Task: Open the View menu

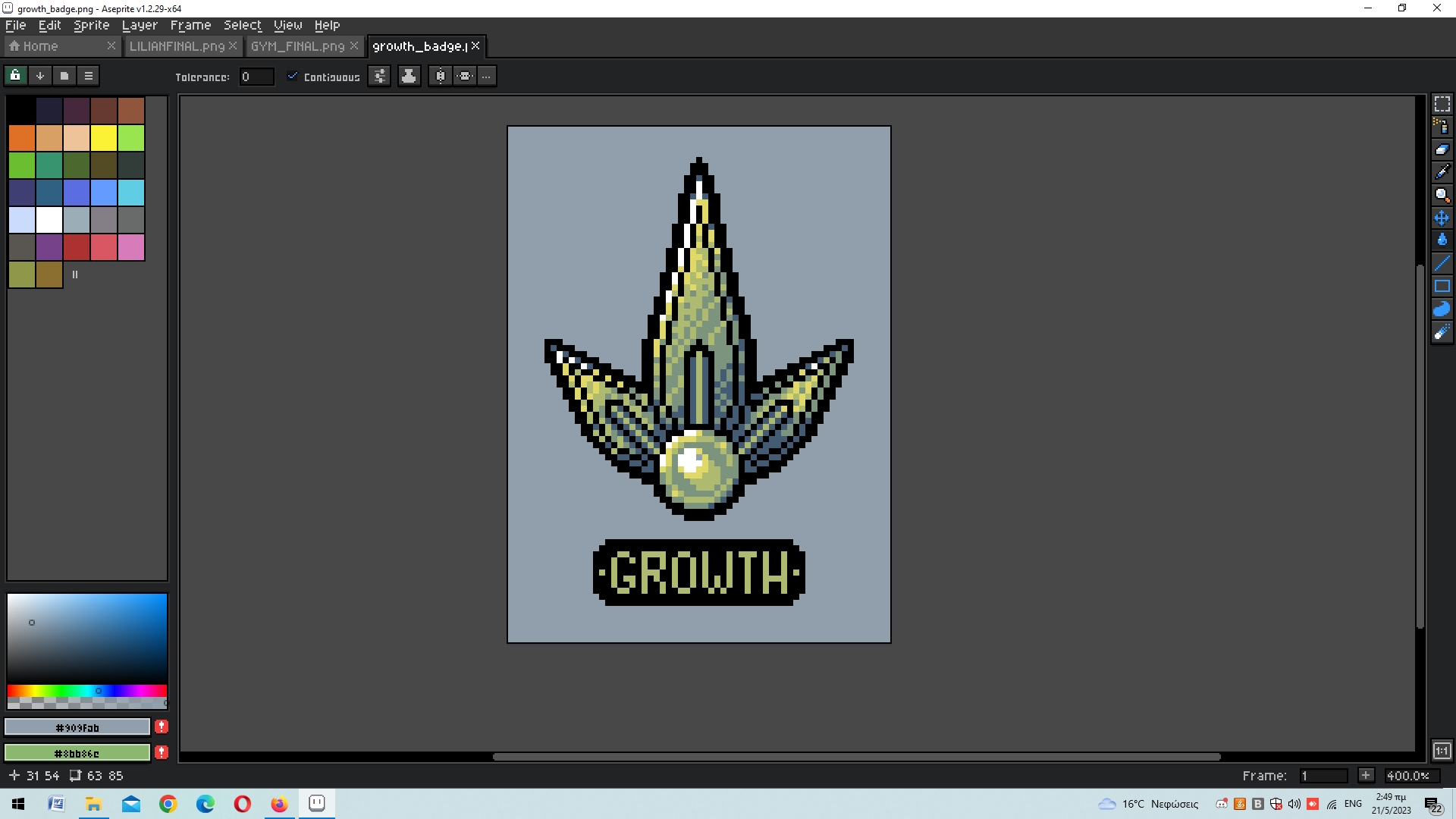Action: coord(287,25)
